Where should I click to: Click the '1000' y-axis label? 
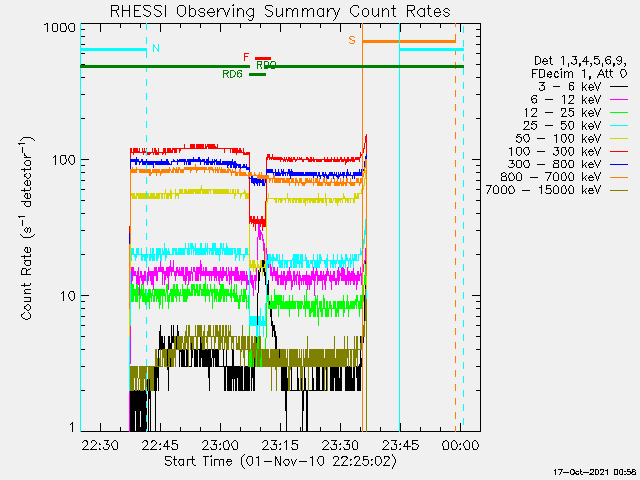(60, 28)
